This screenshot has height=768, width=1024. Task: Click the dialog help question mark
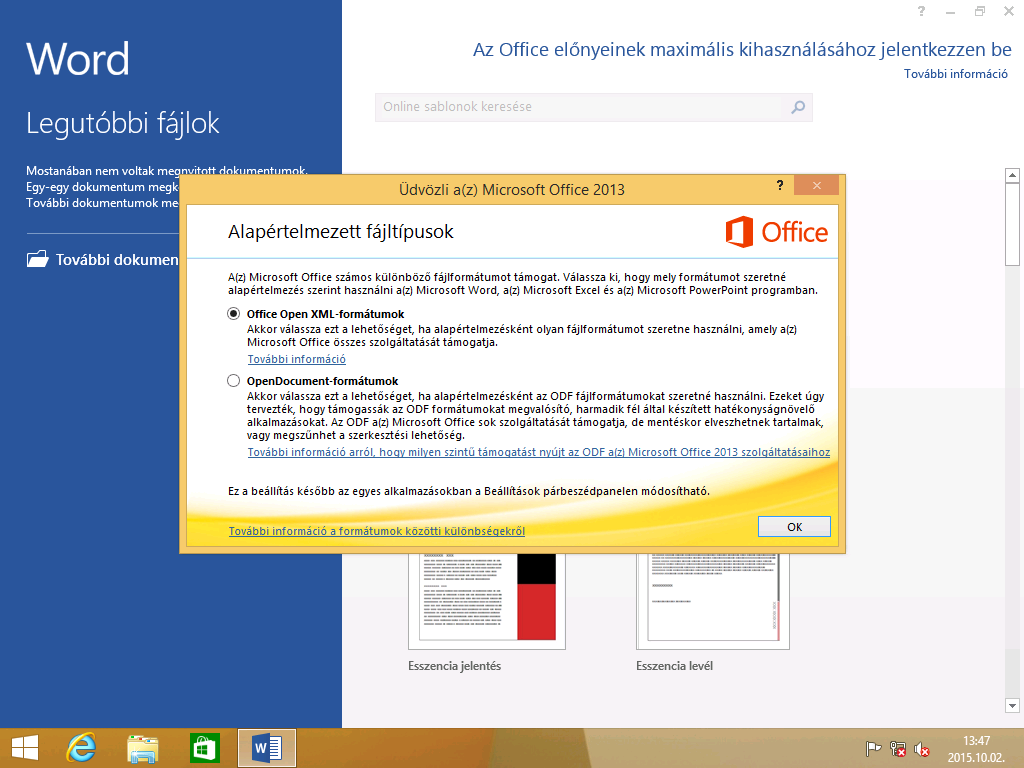(780, 185)
